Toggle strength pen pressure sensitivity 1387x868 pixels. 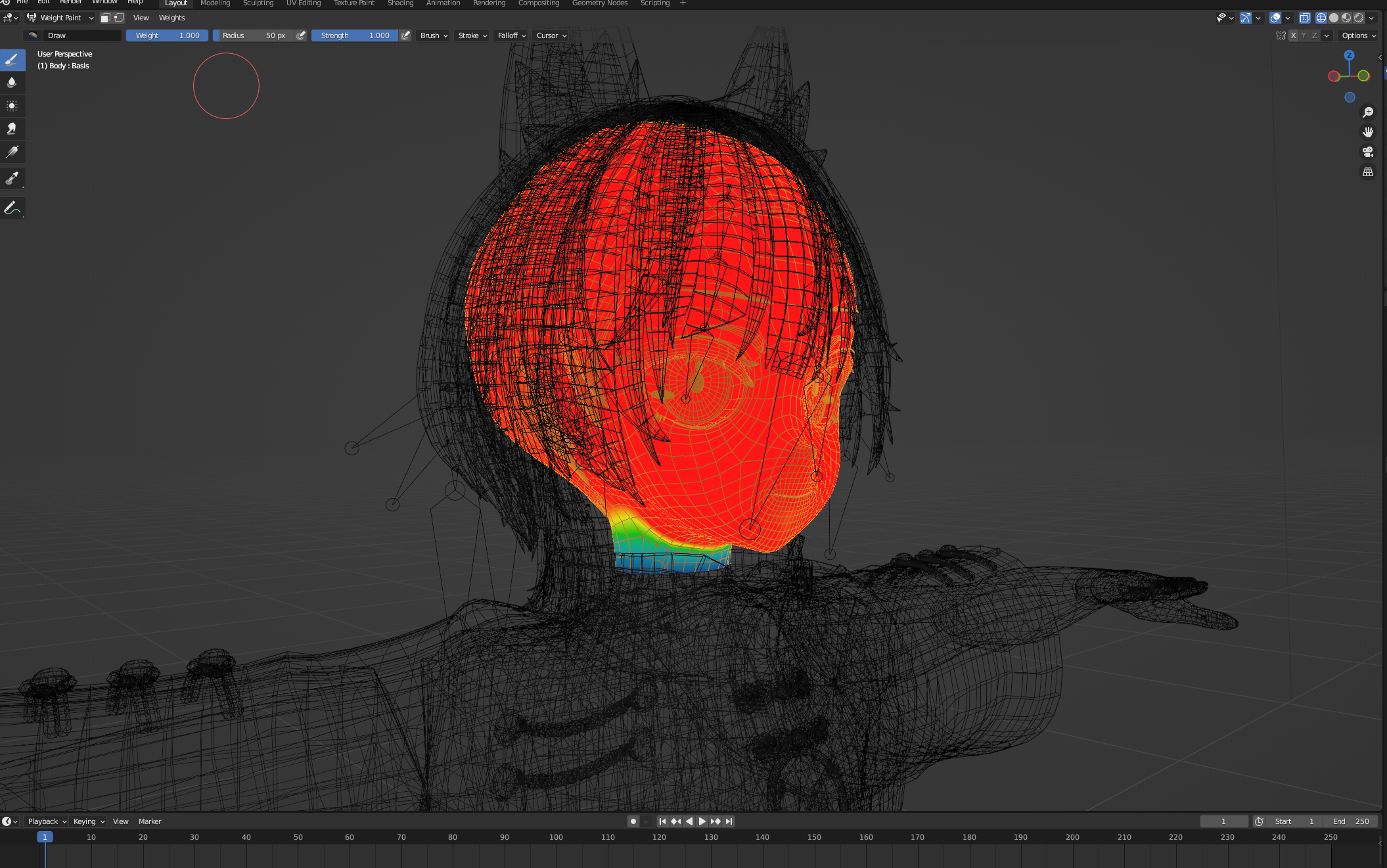(405, 35)
